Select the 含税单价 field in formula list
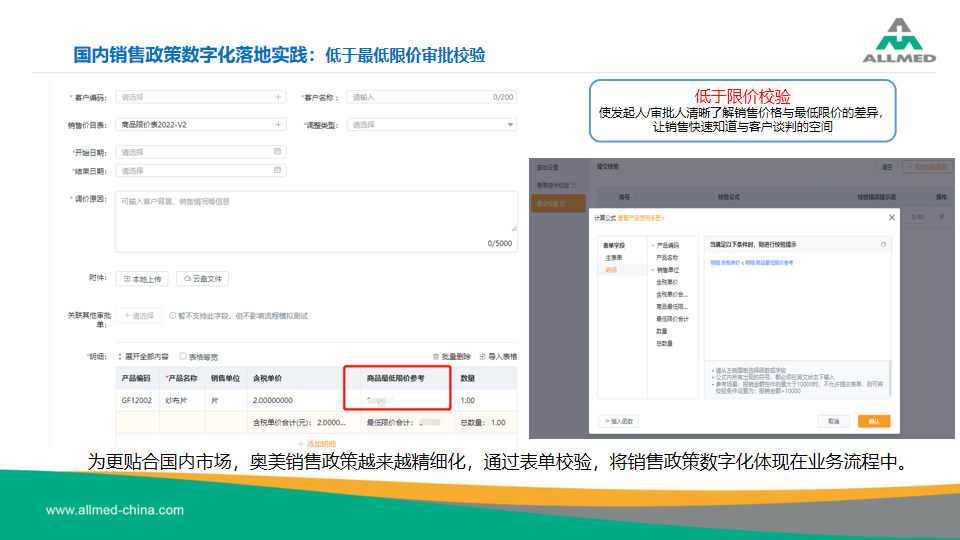960x540 pixels. point(667,282)
